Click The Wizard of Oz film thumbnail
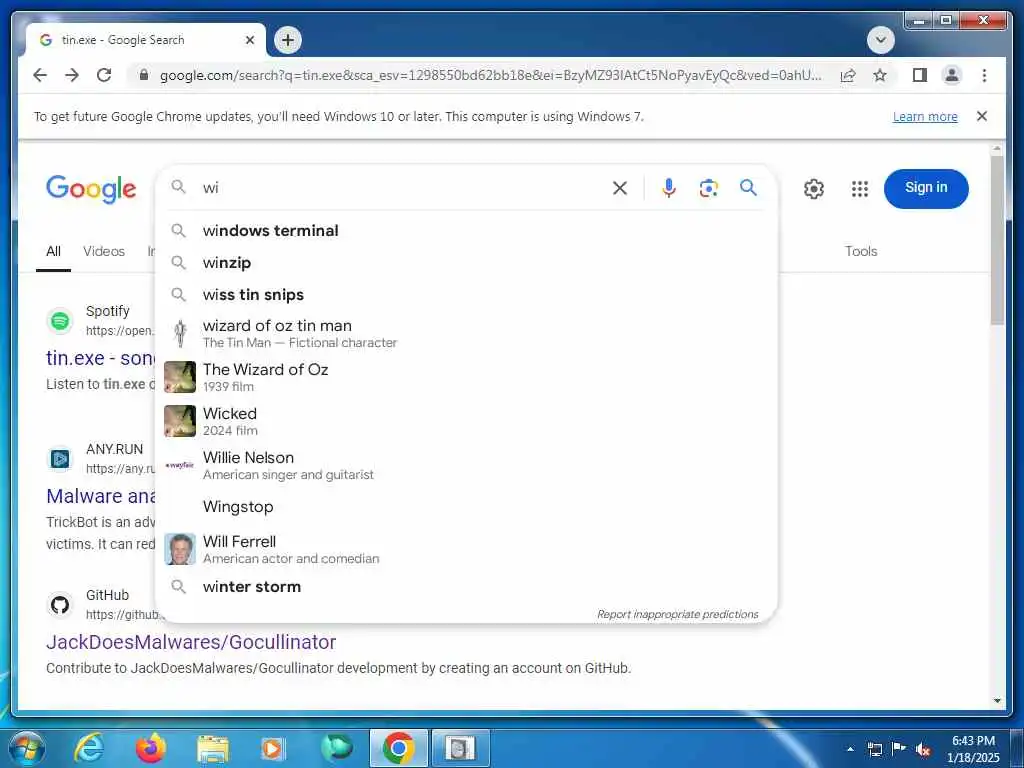 180,377
